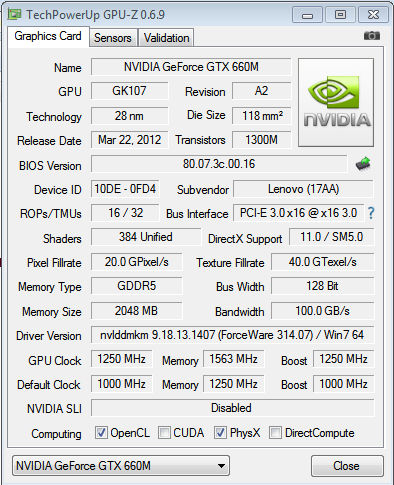Screen dimensions: 394x485
Task: Select the Graphics Card tab
Action: point(48,36)
